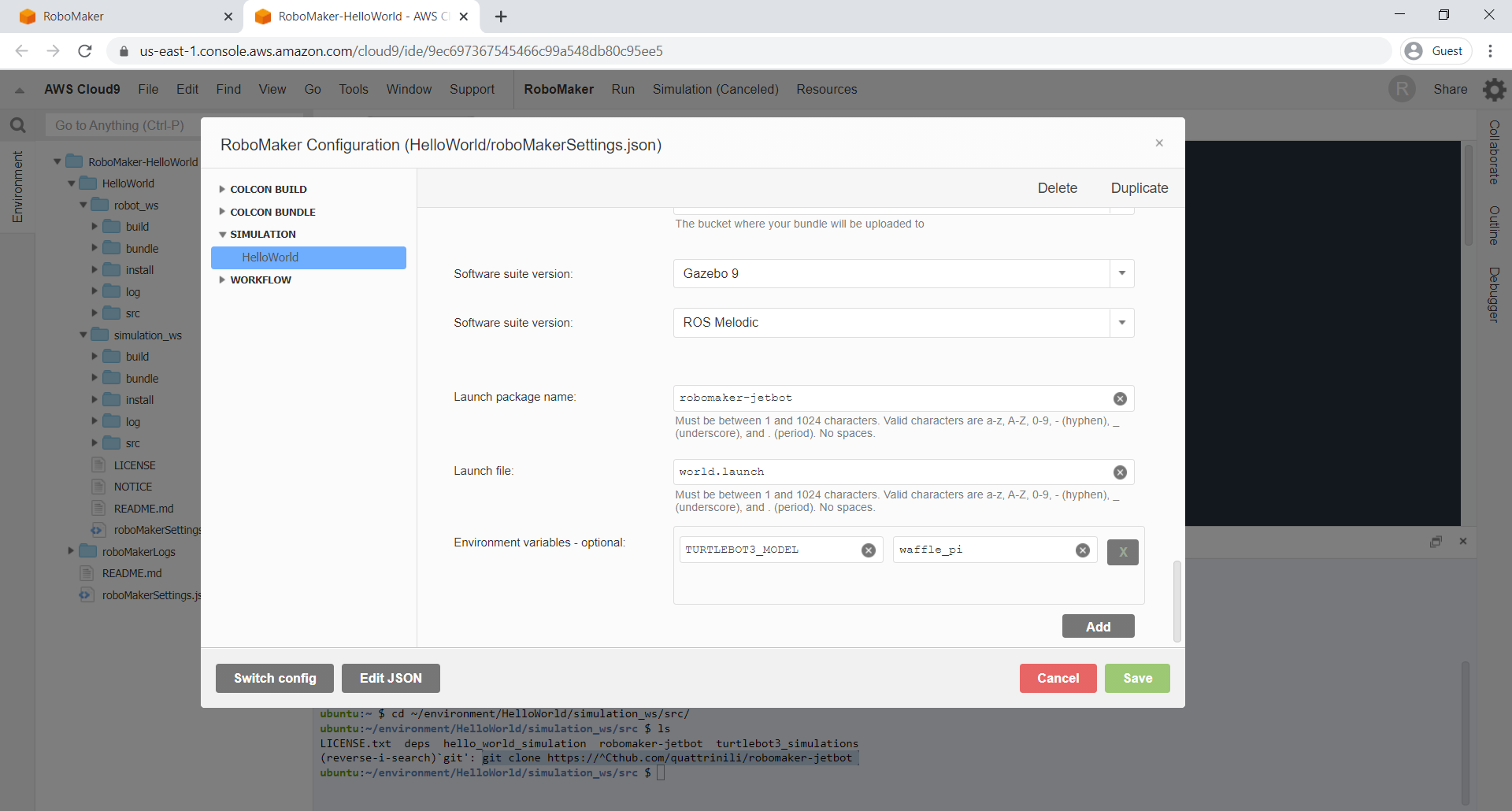Expand the src folder under simulation_ws
The height and width of the screenshot is (811, 1512).
[94, 443]
